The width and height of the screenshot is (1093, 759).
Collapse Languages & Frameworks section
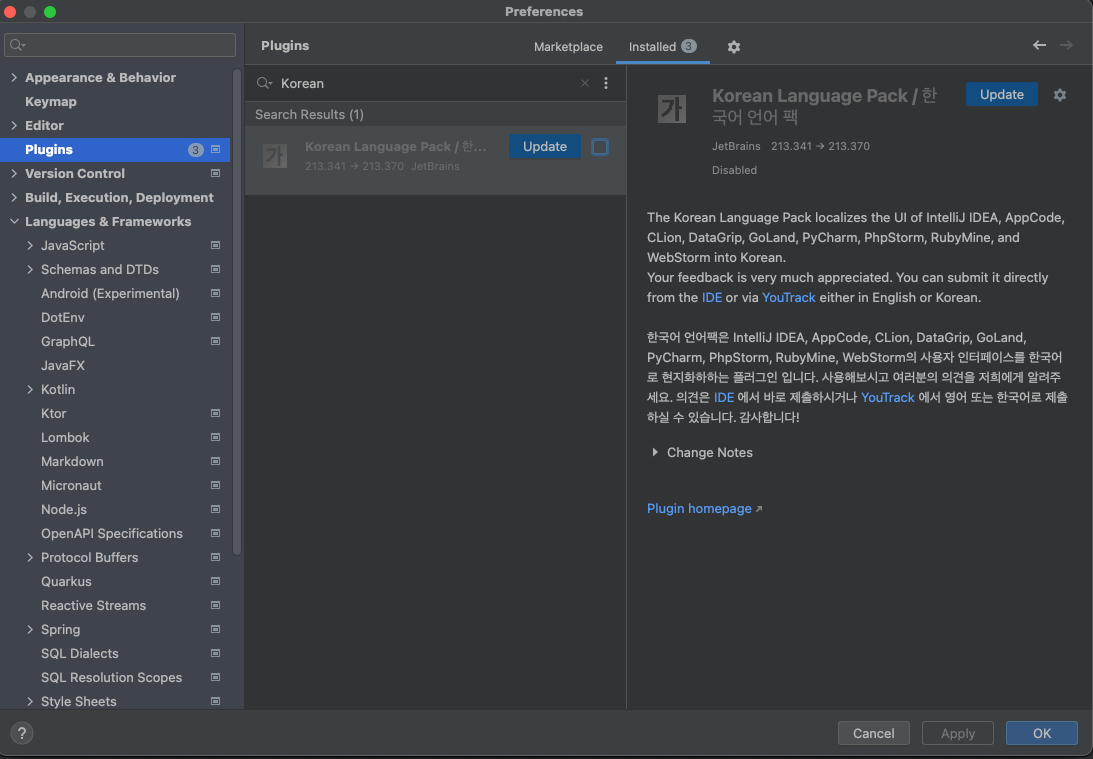pyautogui.click(x=14, y=222)
